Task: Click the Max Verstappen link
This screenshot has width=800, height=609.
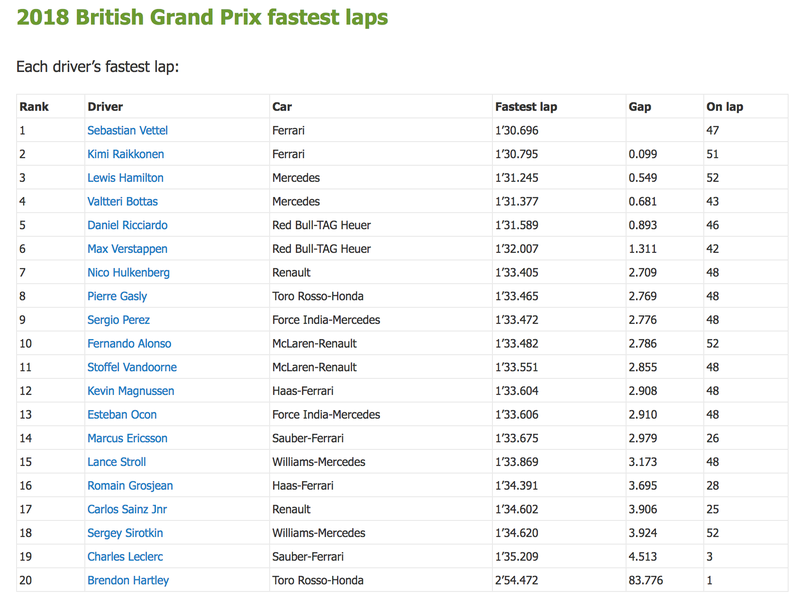Action: (128, 249)
